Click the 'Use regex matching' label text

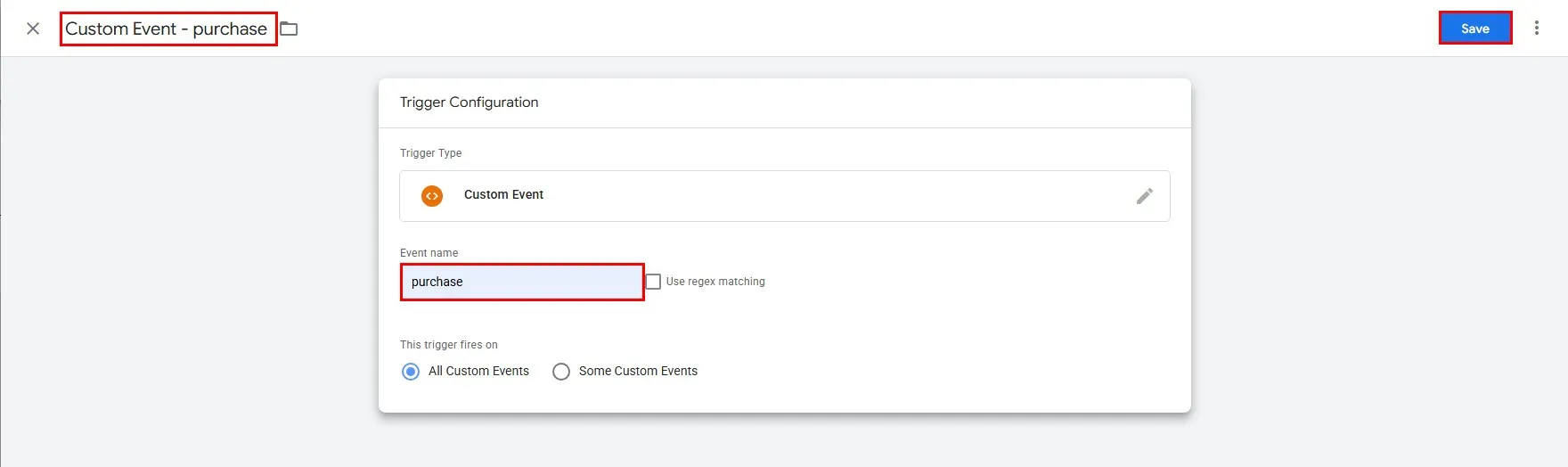pyautogui.click(x=715, y=282)
